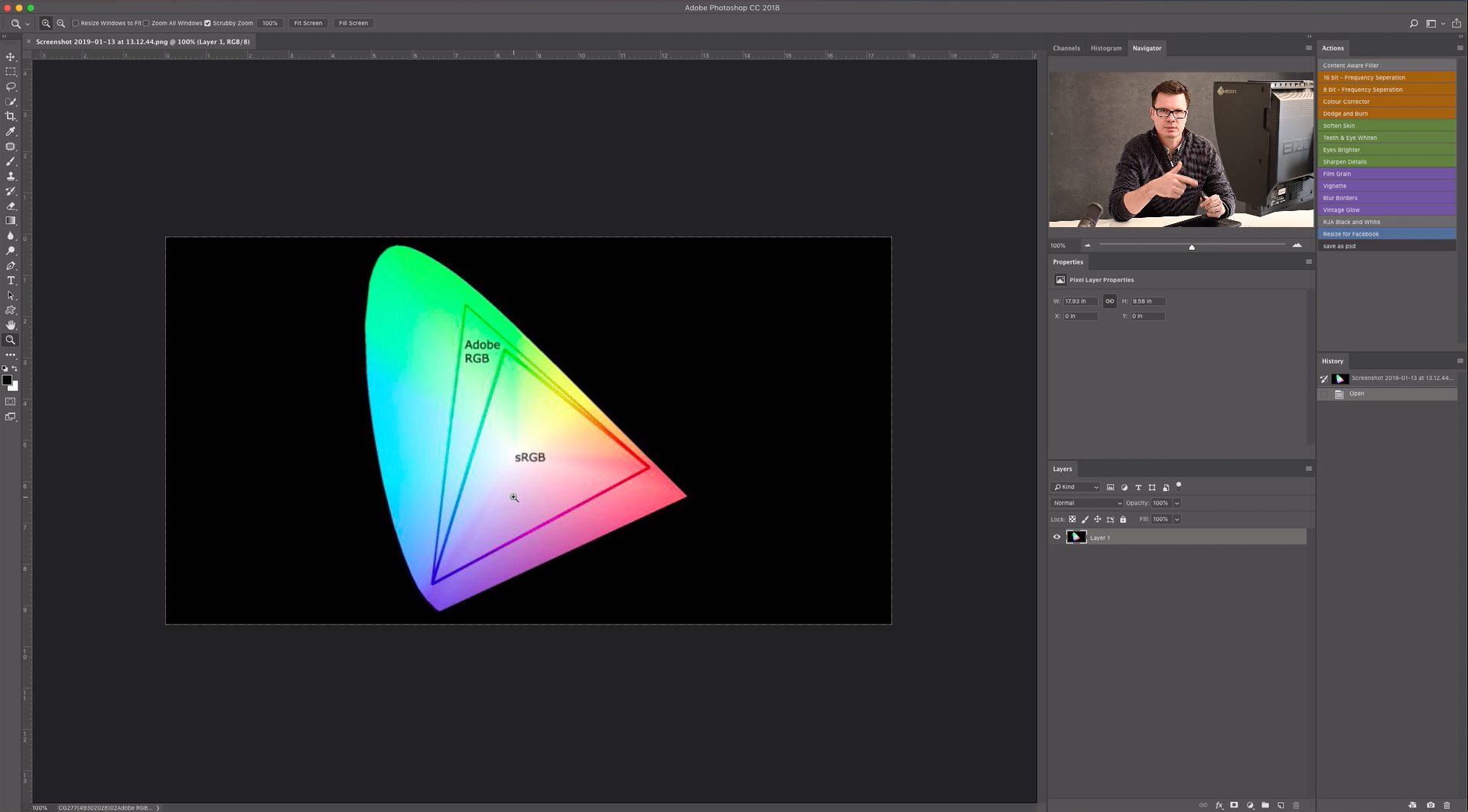The image size is (1468, 812).
Task: Open the layer Kind filter dropdown
Action: click(x=1076, y=487)
